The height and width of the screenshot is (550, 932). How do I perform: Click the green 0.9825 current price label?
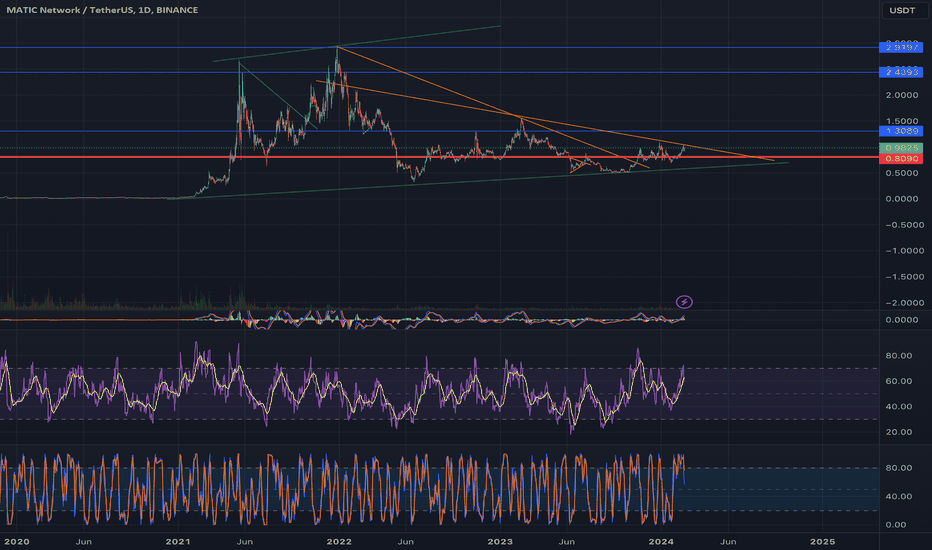coord(901,147)
